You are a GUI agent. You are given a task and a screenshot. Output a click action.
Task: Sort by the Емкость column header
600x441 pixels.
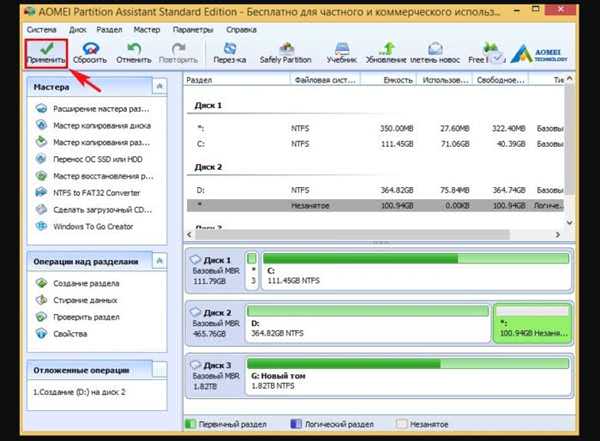[x=388, y=80]
